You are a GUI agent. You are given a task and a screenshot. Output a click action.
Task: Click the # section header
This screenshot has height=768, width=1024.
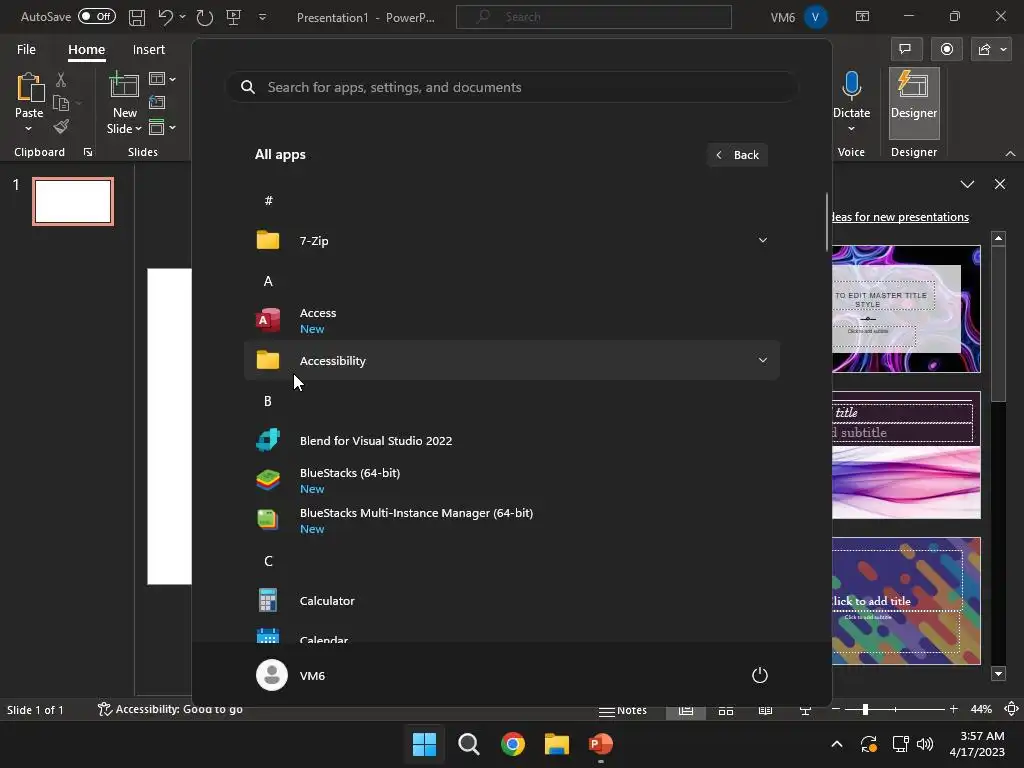[x=268, y=200]
